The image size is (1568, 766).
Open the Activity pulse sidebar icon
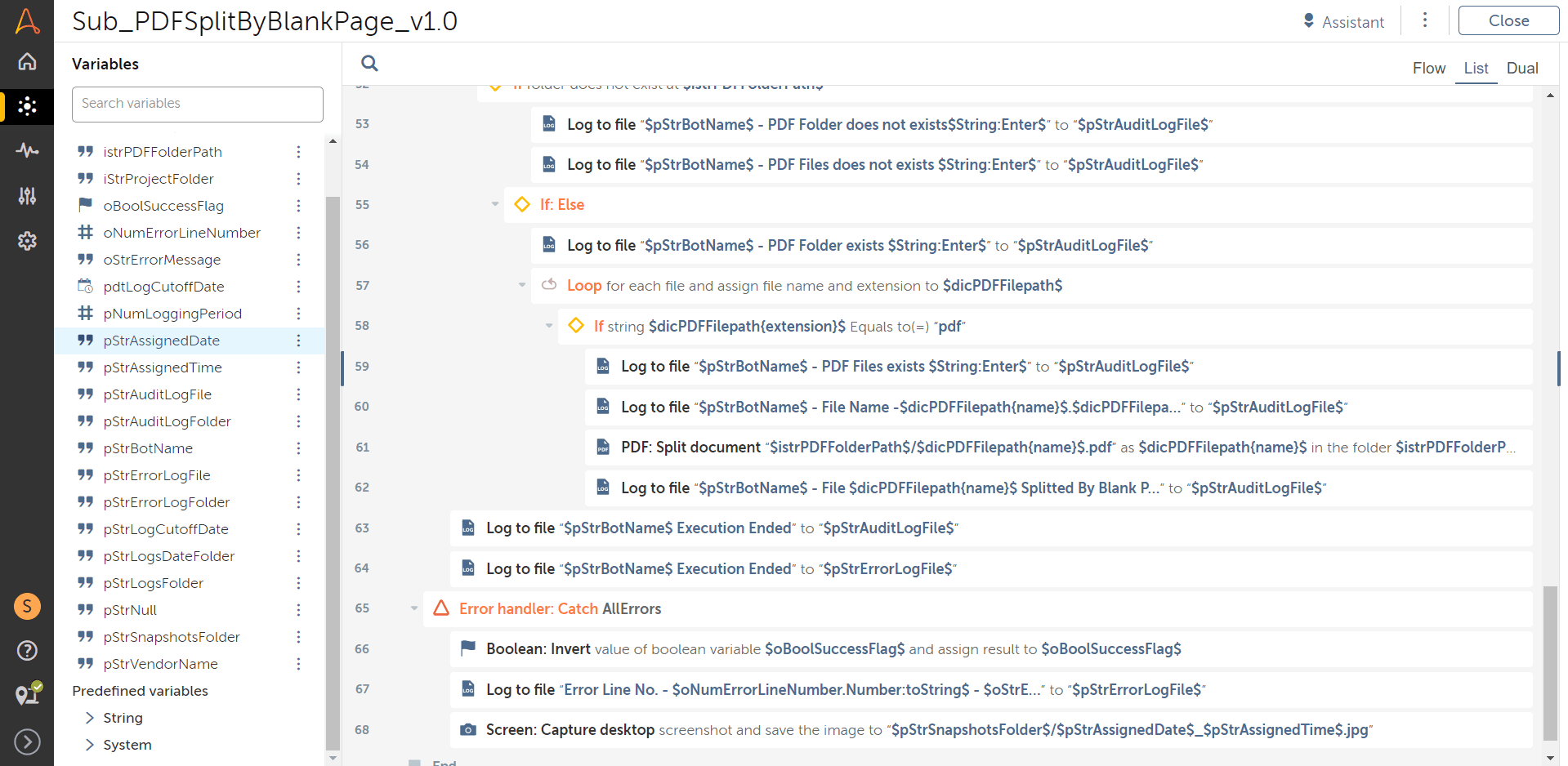[27, 150]
